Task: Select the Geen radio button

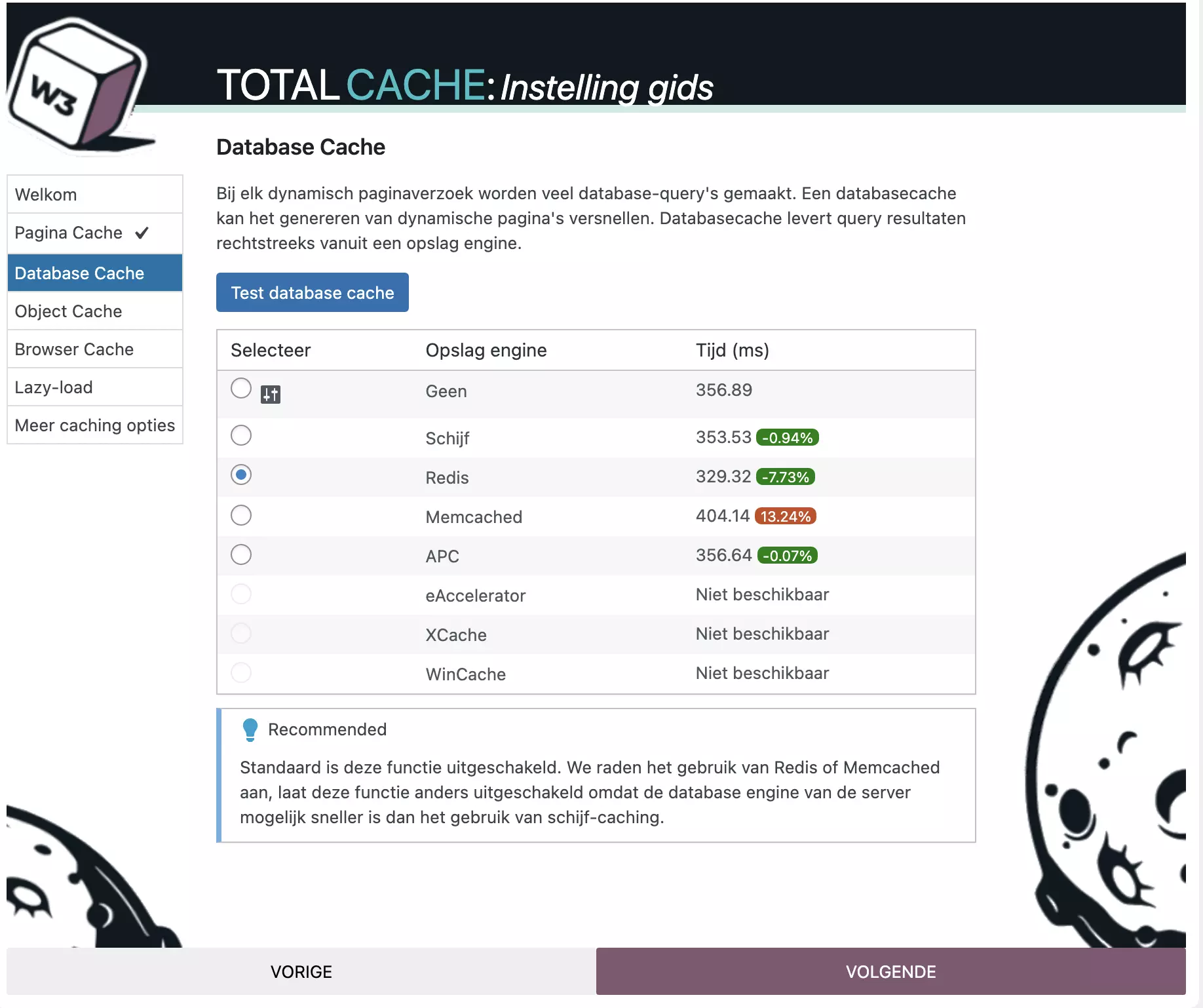Action: pyautogui.click(x=241, y=388)
